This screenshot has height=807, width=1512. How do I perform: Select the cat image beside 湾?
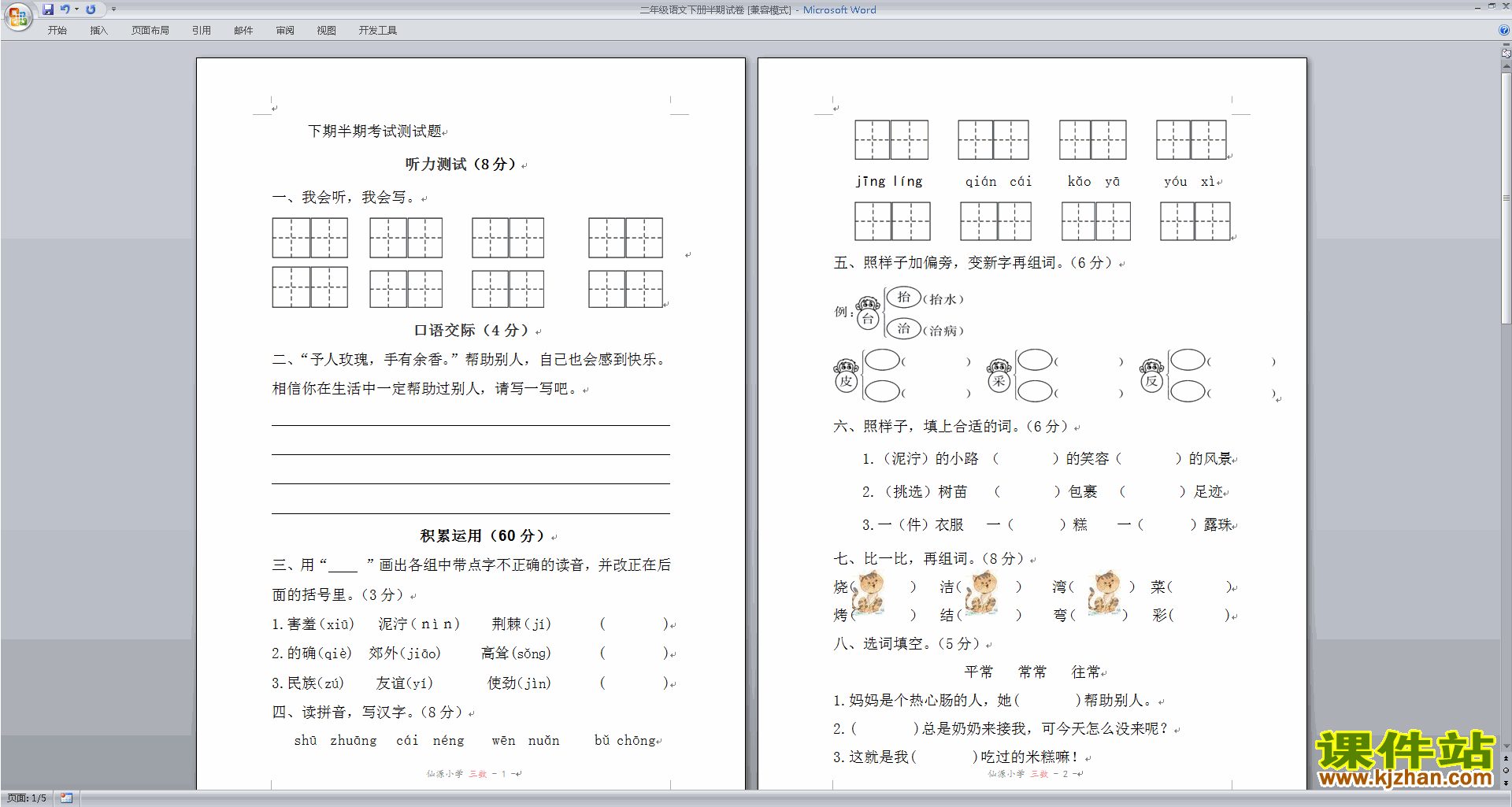pos(1104,593)
